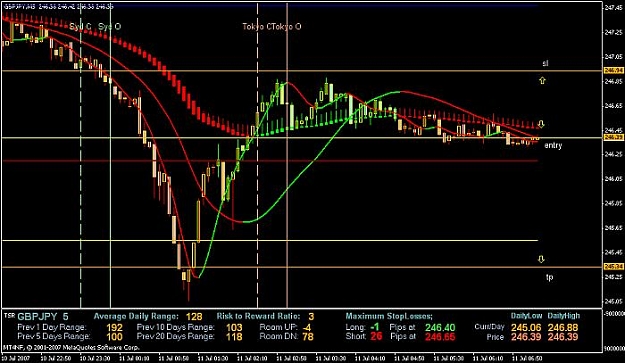Click the 'Maximum StopLosses;' heading
The image size is (625, 363).
pos(389,316)
